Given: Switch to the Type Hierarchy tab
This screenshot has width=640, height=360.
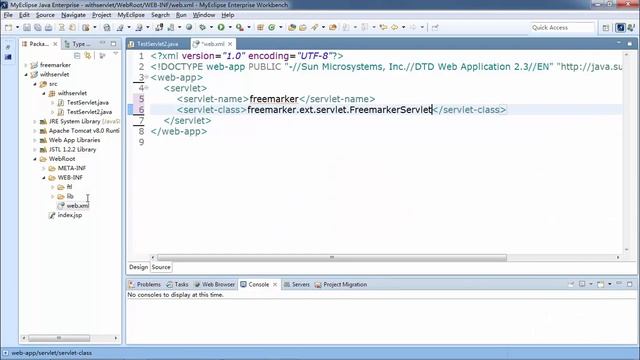Looking at the screenshot, I should point(79,44).
